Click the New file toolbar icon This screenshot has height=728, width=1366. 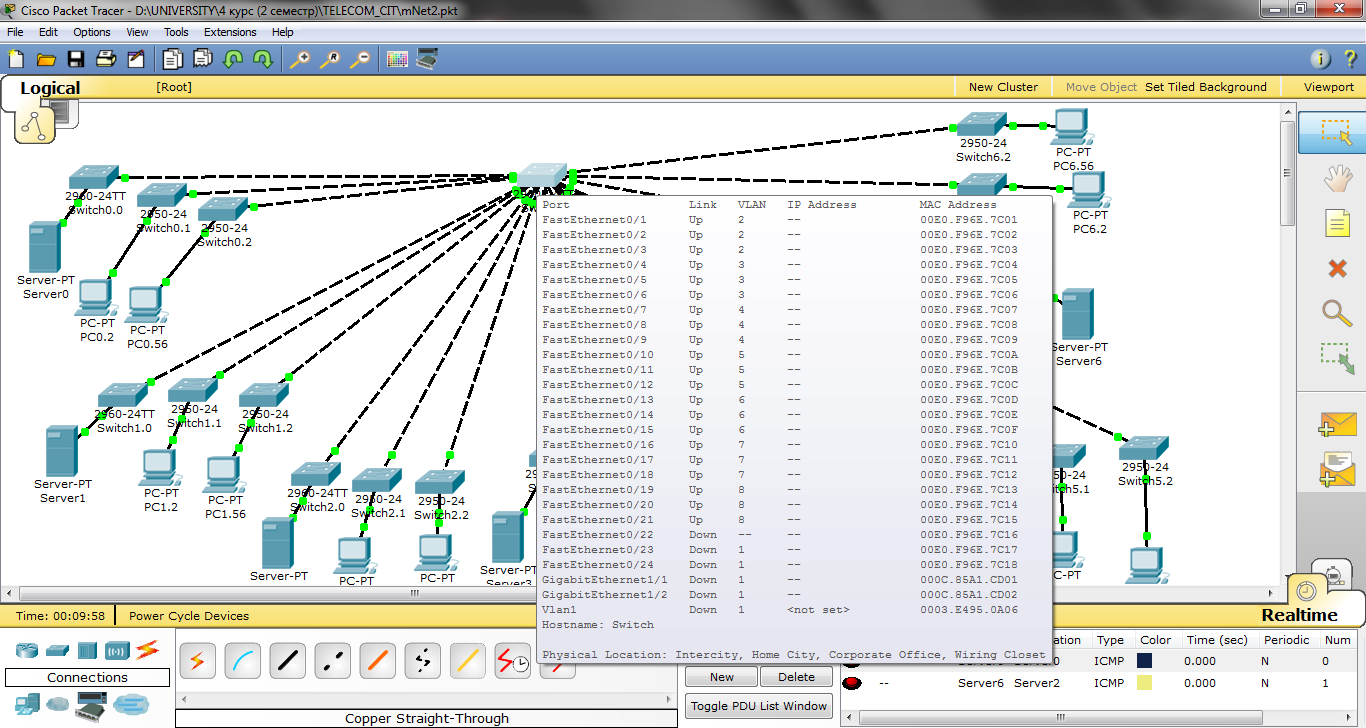16,59
